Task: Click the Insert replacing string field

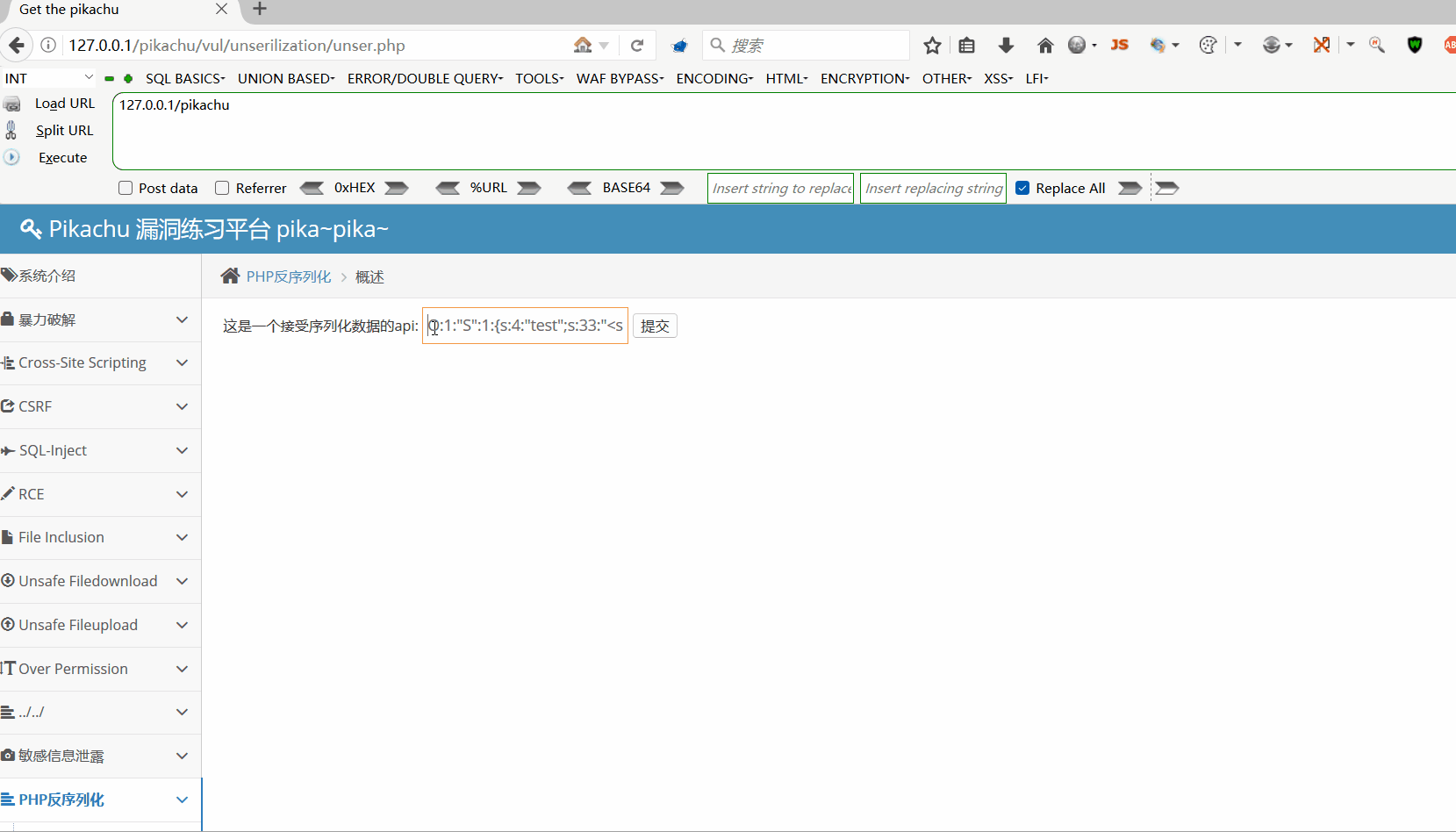Action: point(933,188)
